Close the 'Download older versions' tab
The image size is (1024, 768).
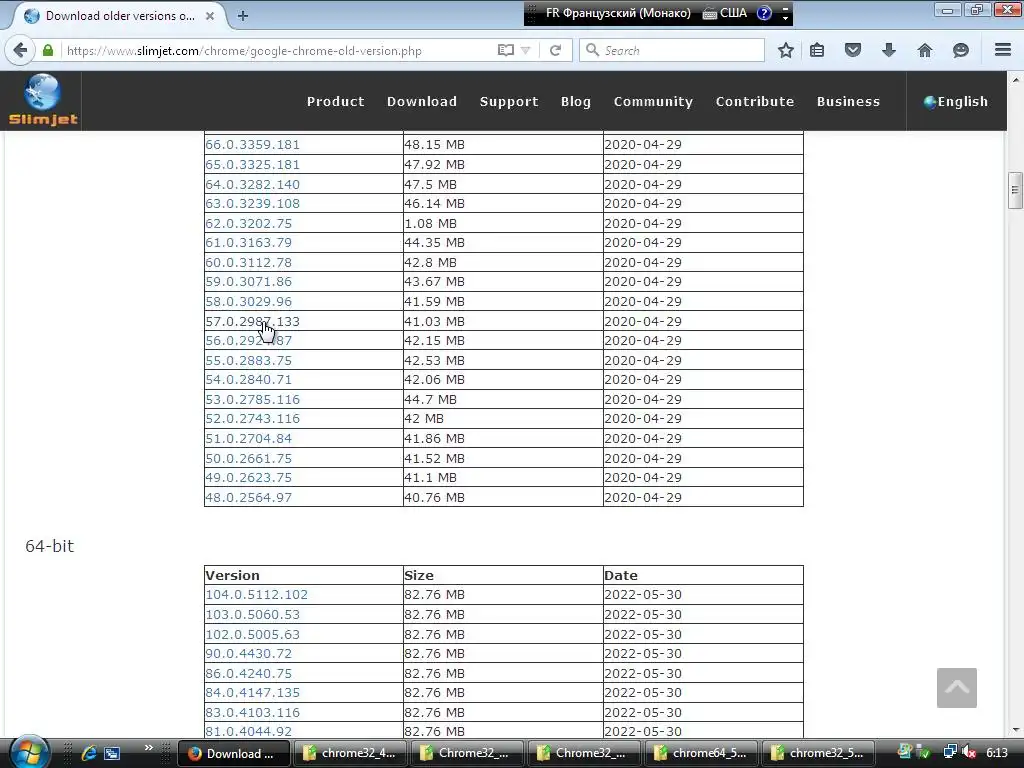[210, 16]
